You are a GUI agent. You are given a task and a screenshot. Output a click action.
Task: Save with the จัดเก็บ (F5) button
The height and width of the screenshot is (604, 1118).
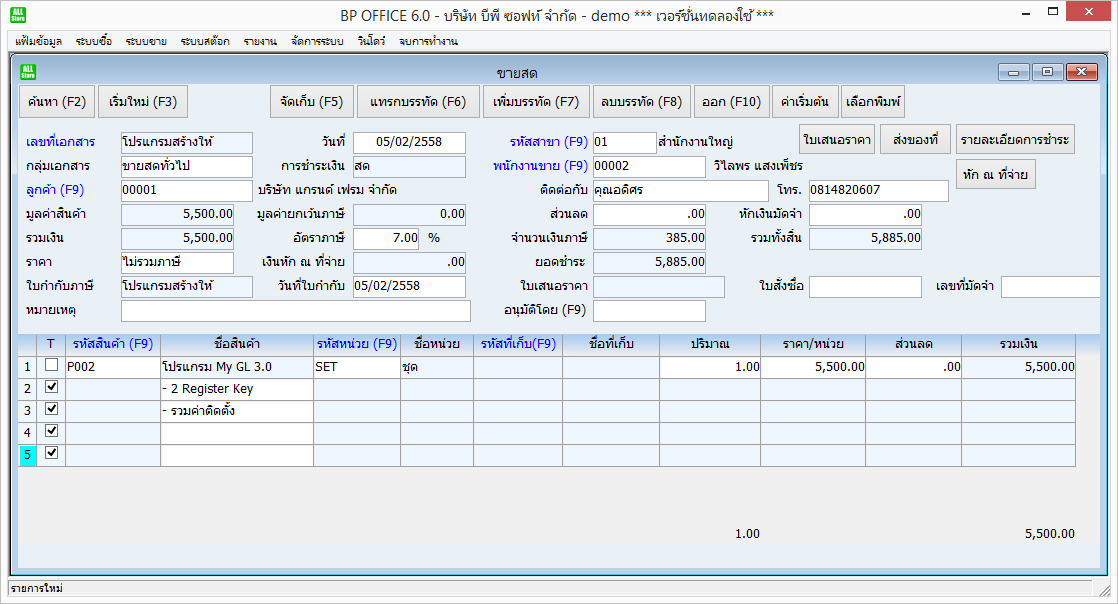click(x=312, y=102)
